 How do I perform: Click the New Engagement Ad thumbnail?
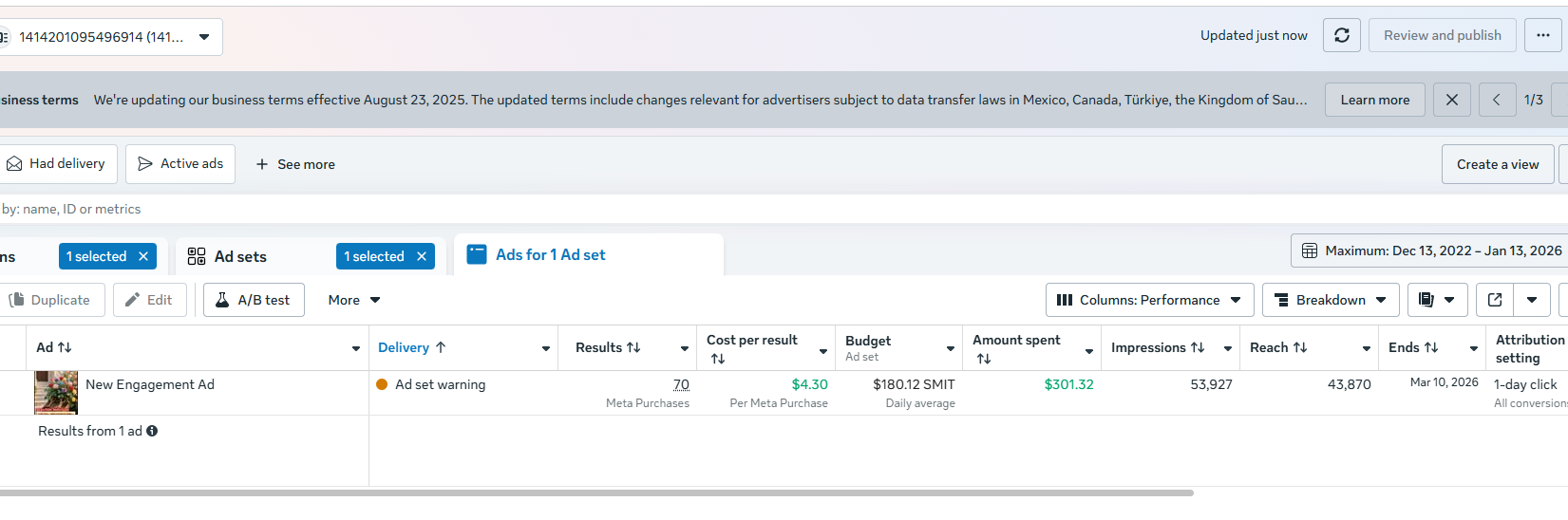click(56, 392)
